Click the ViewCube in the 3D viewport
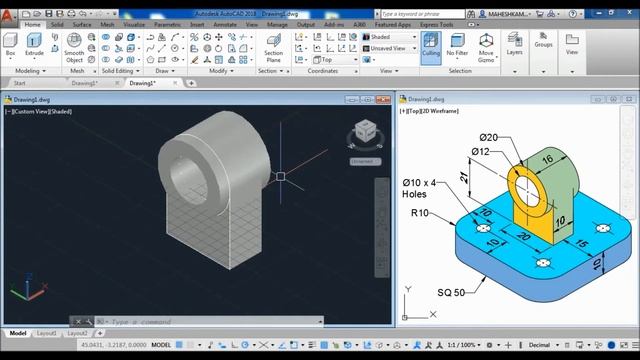Viewport: 640px width, 360px height. (x=365, y=131)
